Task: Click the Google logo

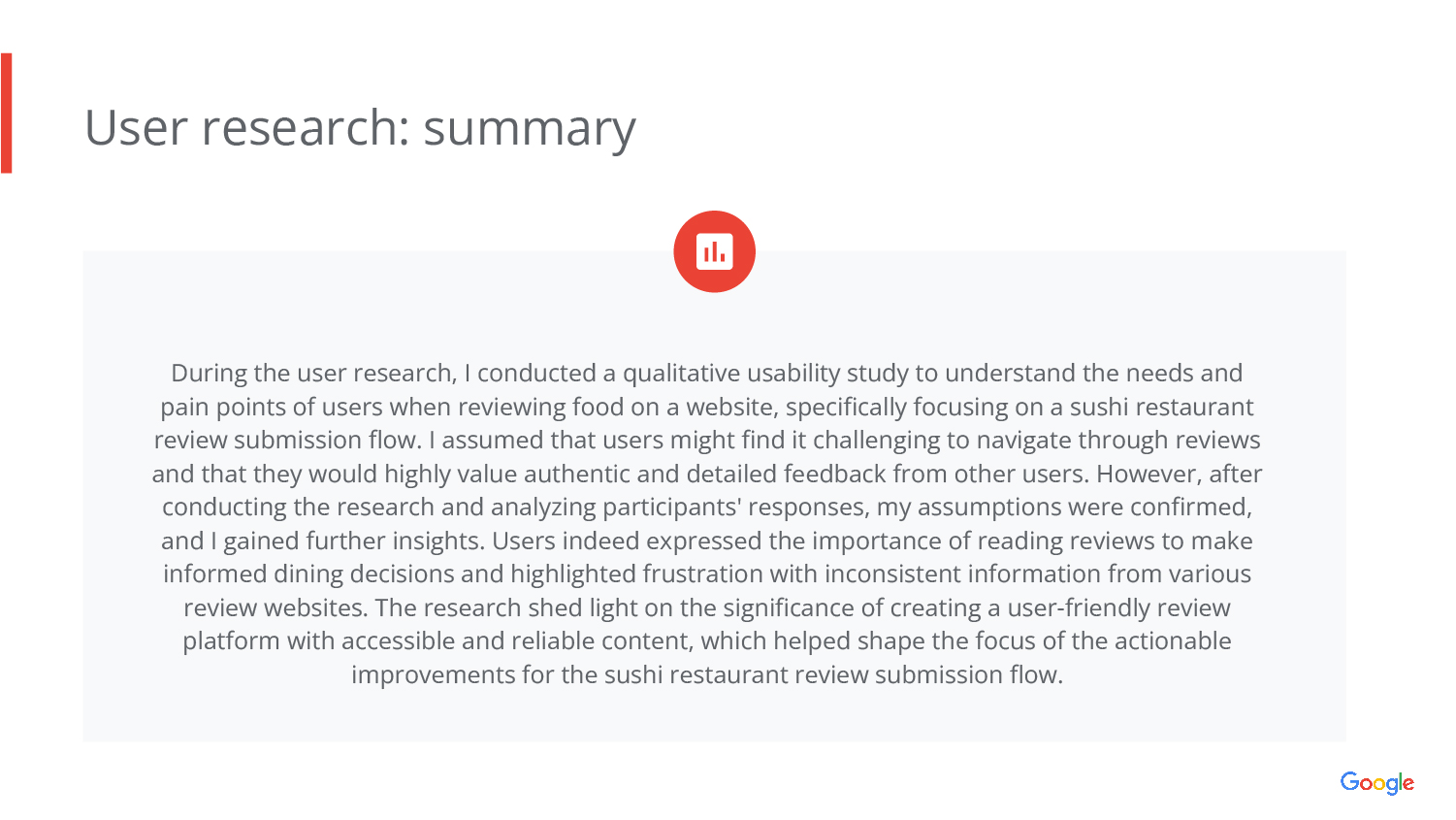Action: [x=1376, y=782]
